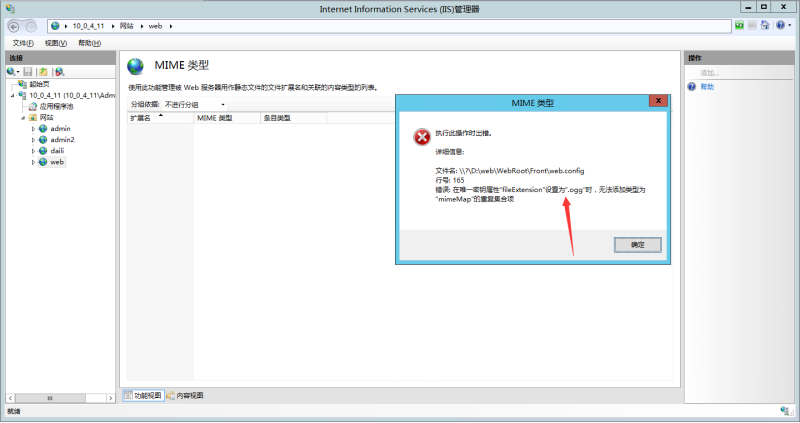Open breadcrumb arrow after web
This screenshot has height=423, width=800.
click(170, 26)
